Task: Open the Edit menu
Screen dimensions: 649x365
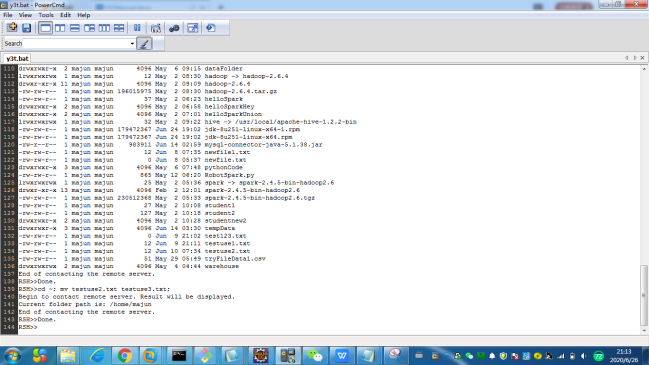Action: click(65, 15)
